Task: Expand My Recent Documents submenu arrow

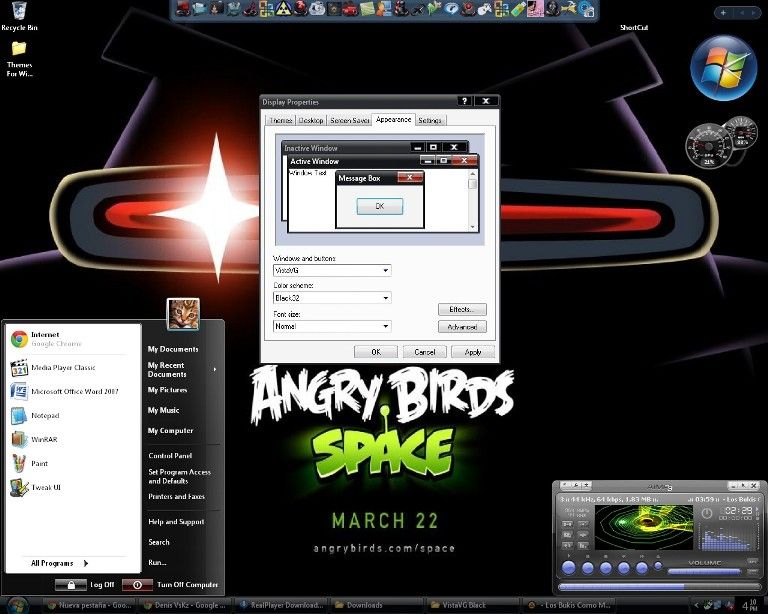Action: 215,369
